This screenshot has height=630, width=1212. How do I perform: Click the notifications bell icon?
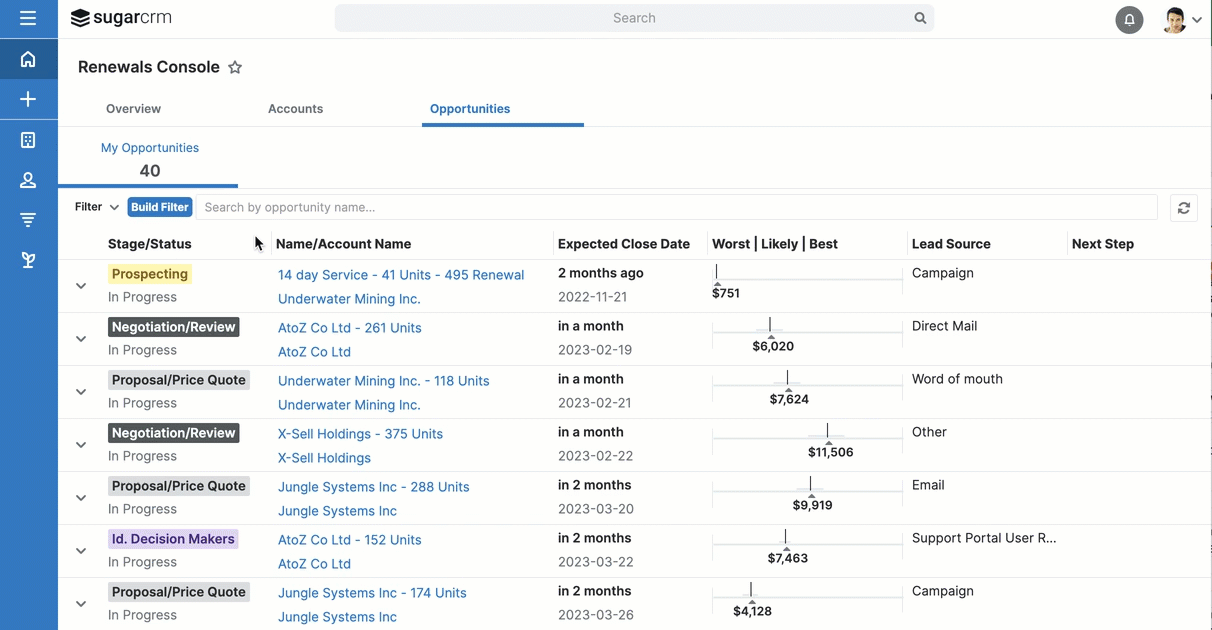pos(1129,19)
